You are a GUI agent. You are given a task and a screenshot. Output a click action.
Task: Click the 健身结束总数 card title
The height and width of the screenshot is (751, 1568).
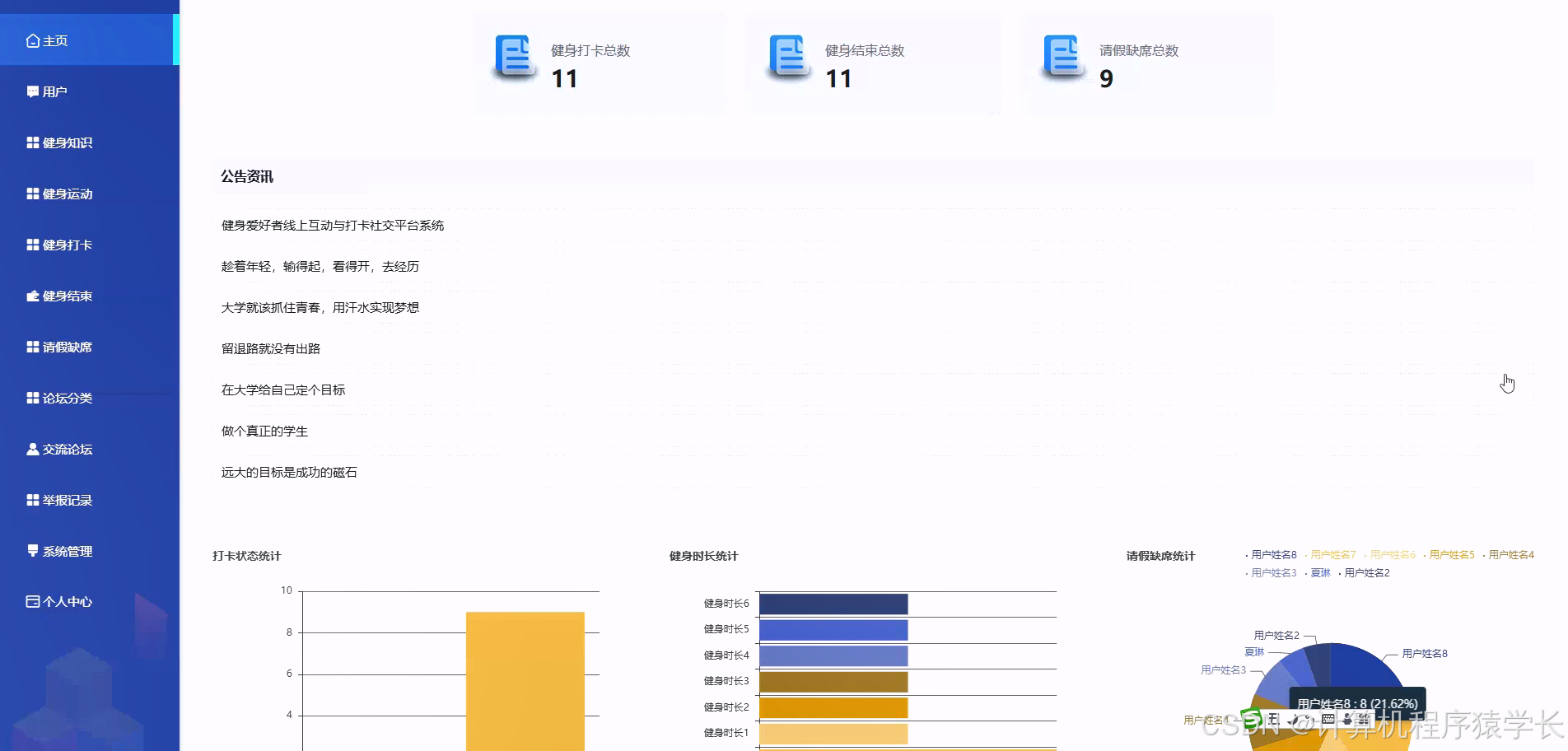click(x=865, y=50)
